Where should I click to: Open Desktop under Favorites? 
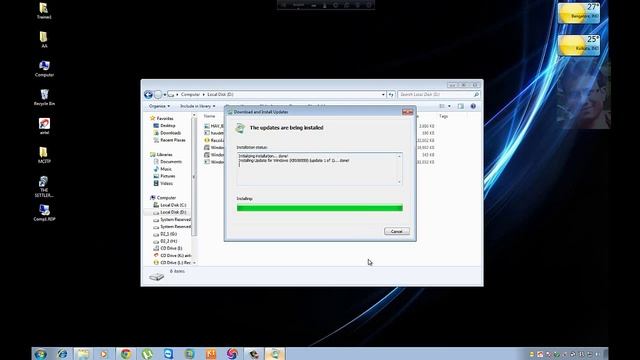point(168,126)
